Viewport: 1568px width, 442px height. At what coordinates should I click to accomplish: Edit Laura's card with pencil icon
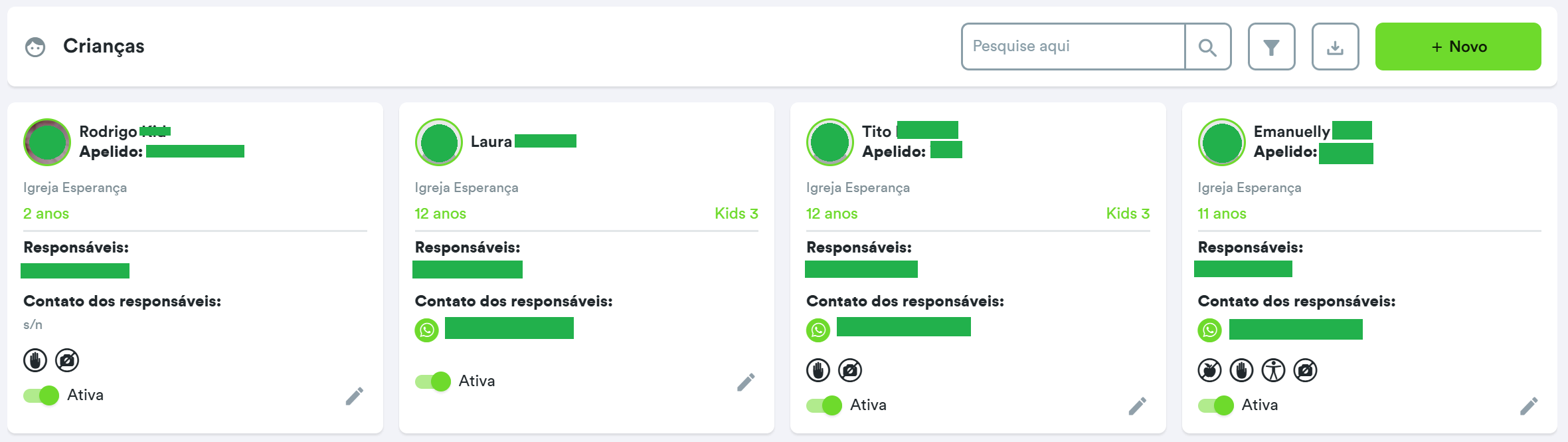pyautogui.click(x=746, y=382)
